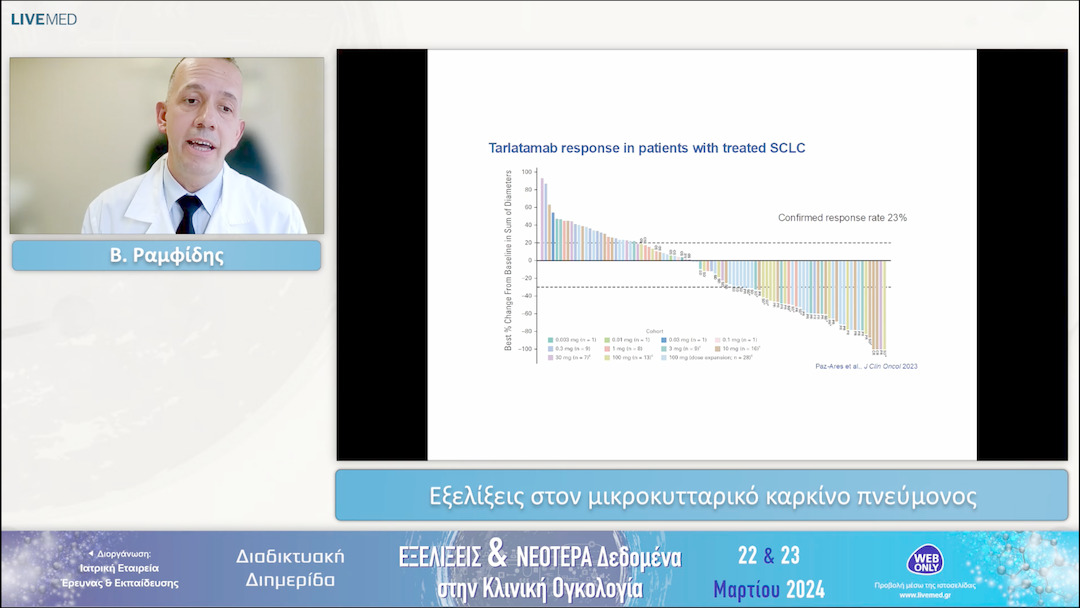Click the 22 & 23 dates in banner
This screenshot has width=1080, height=608.
[x=769, y=555]
